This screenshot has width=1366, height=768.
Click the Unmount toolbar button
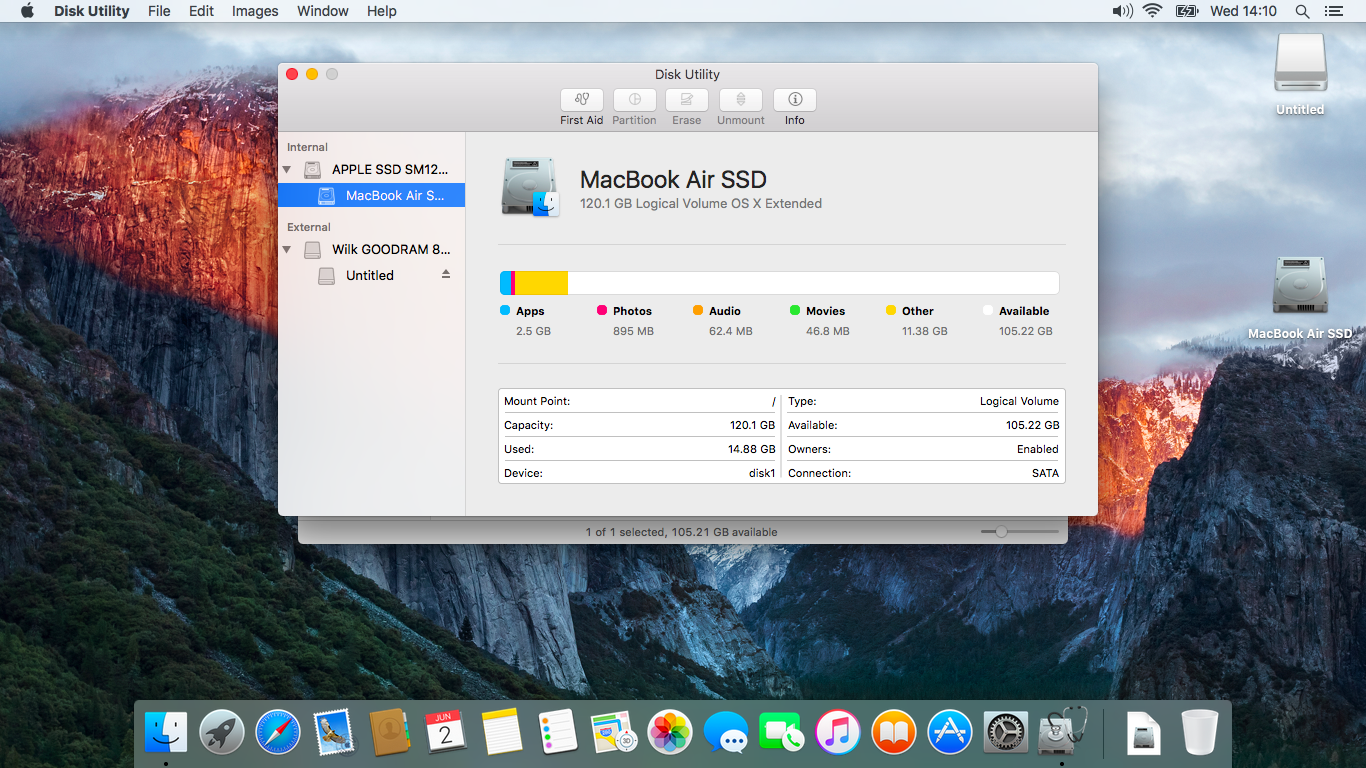[741, 100]
